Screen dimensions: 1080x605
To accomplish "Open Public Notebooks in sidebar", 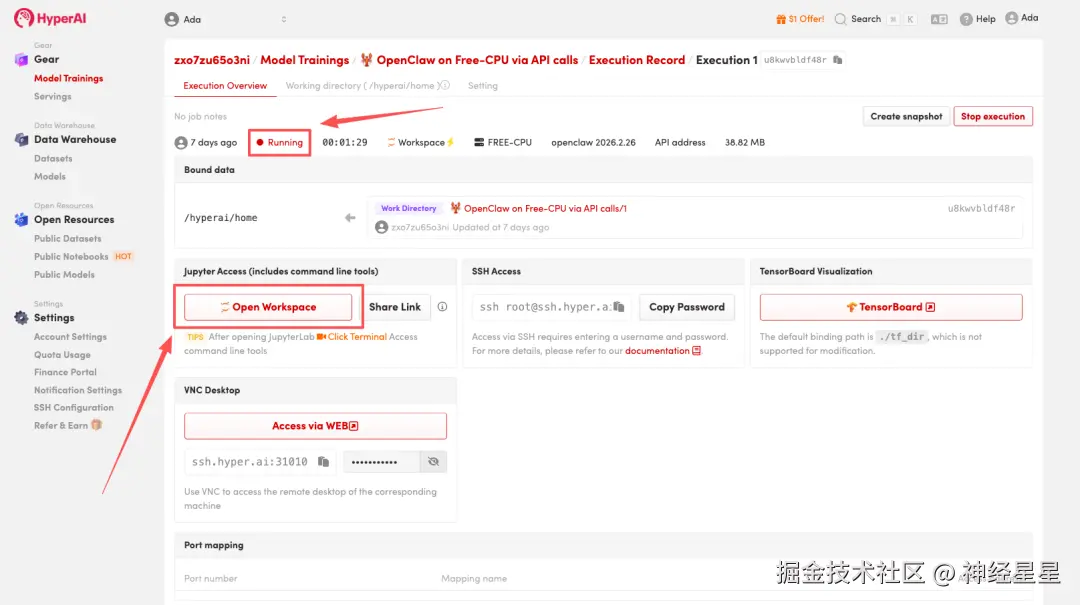I will coord(71,256).
